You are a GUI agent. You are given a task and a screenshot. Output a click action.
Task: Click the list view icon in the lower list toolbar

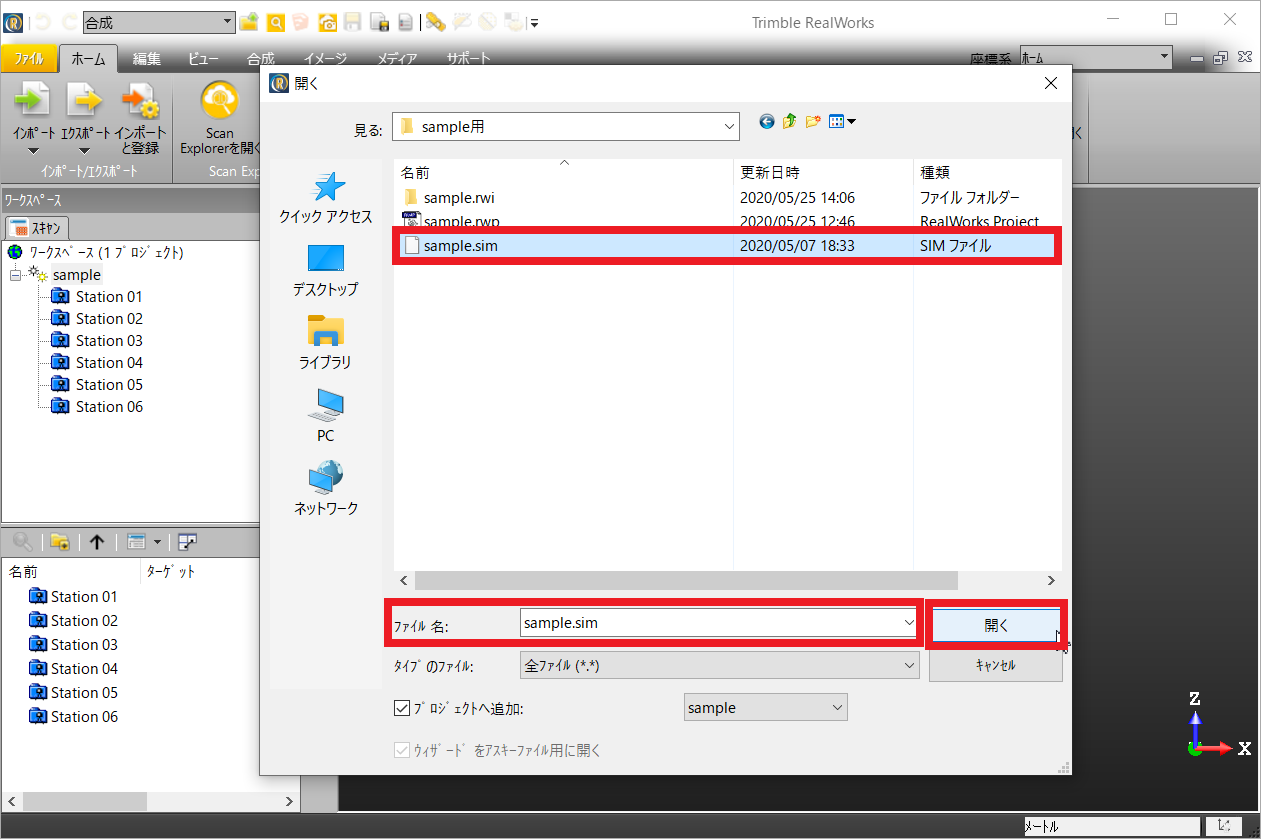pyautogui.click(x=137, y=542)
